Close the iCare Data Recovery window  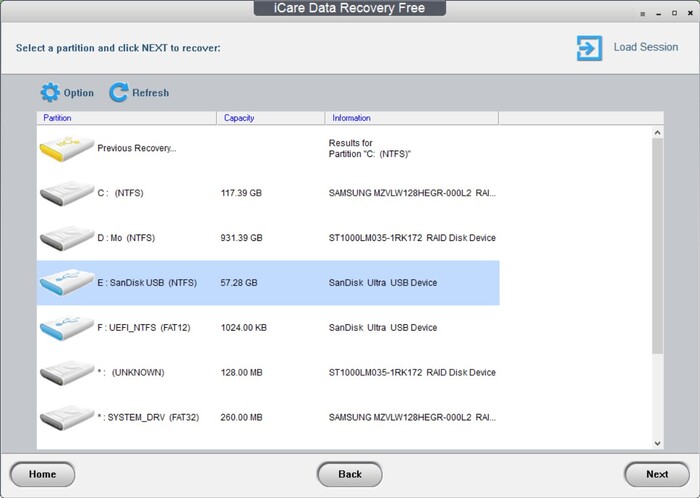691,13
